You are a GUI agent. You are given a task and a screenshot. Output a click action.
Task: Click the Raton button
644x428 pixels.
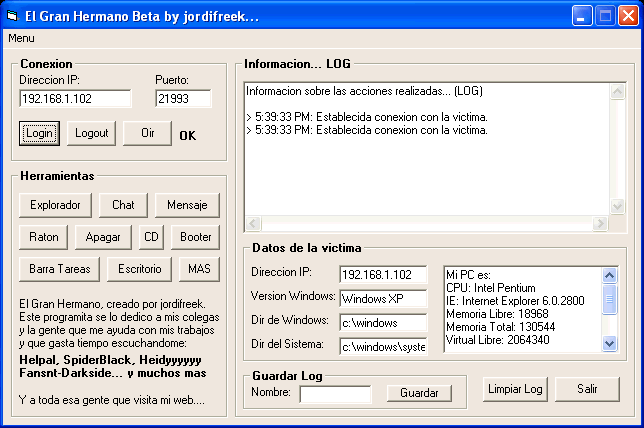click(x=44, y=237)
